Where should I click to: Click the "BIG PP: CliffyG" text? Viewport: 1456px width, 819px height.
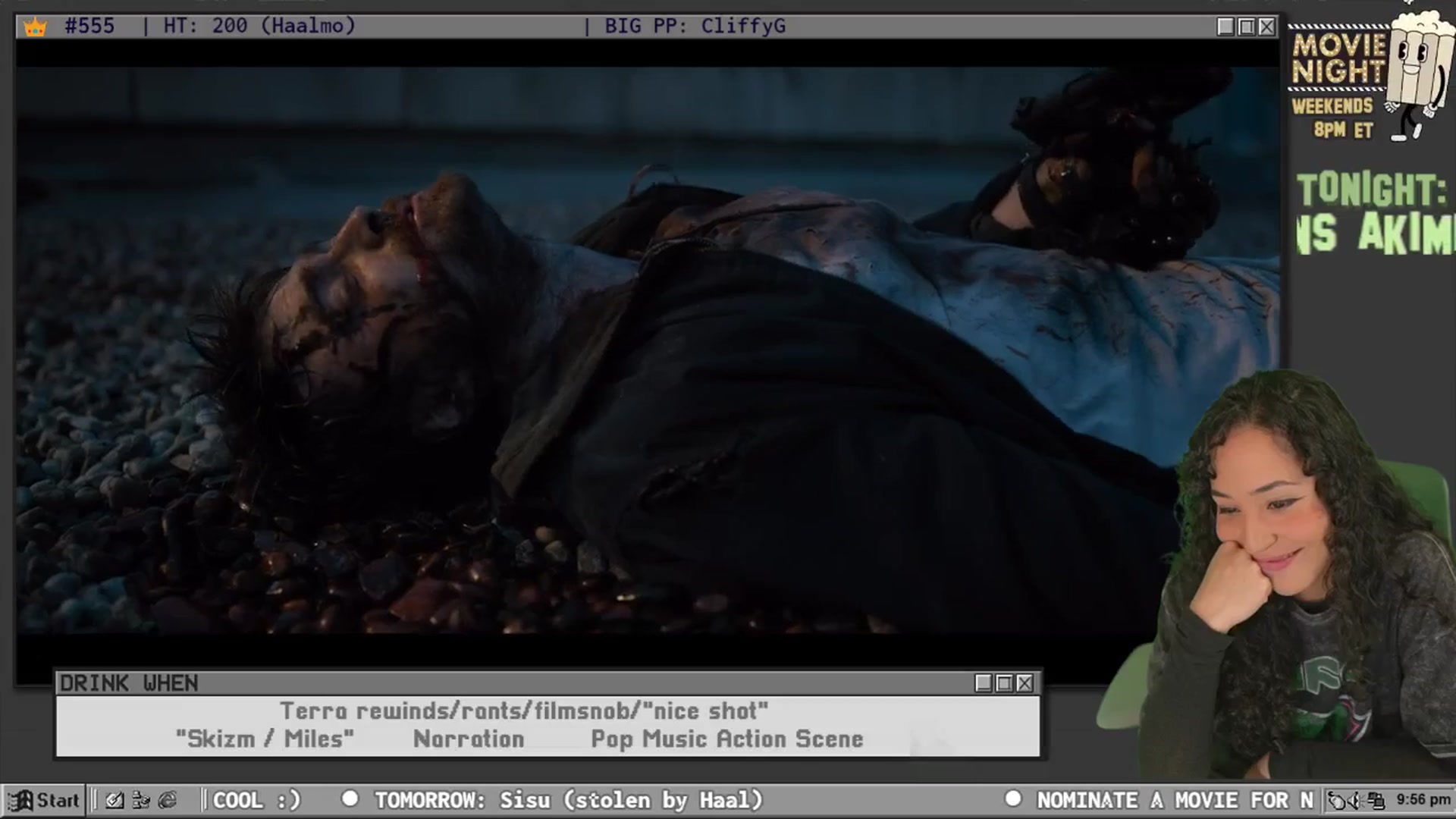coord(695,26)
